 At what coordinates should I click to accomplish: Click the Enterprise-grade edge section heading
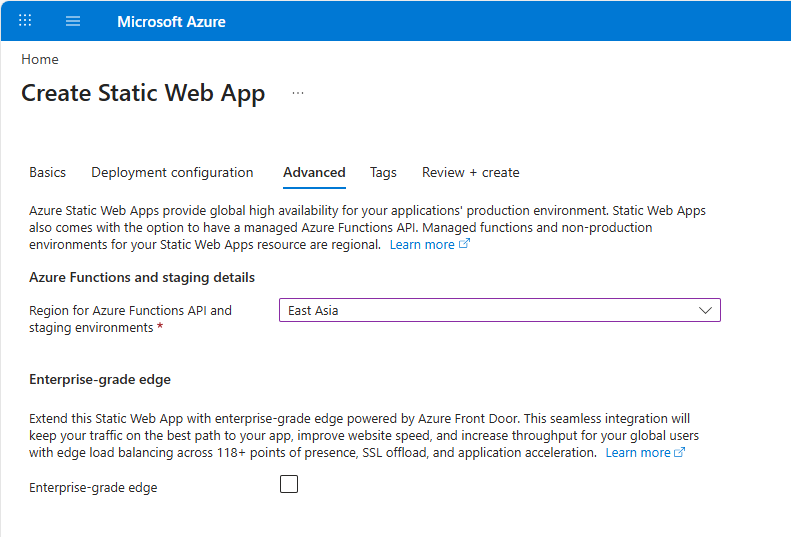click(x=100, y=380)
